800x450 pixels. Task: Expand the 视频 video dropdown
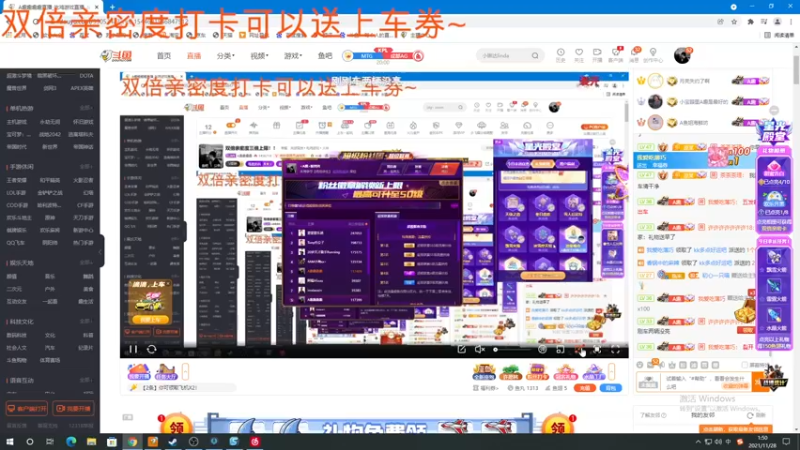pyautogui.click(x=259, y=56)
